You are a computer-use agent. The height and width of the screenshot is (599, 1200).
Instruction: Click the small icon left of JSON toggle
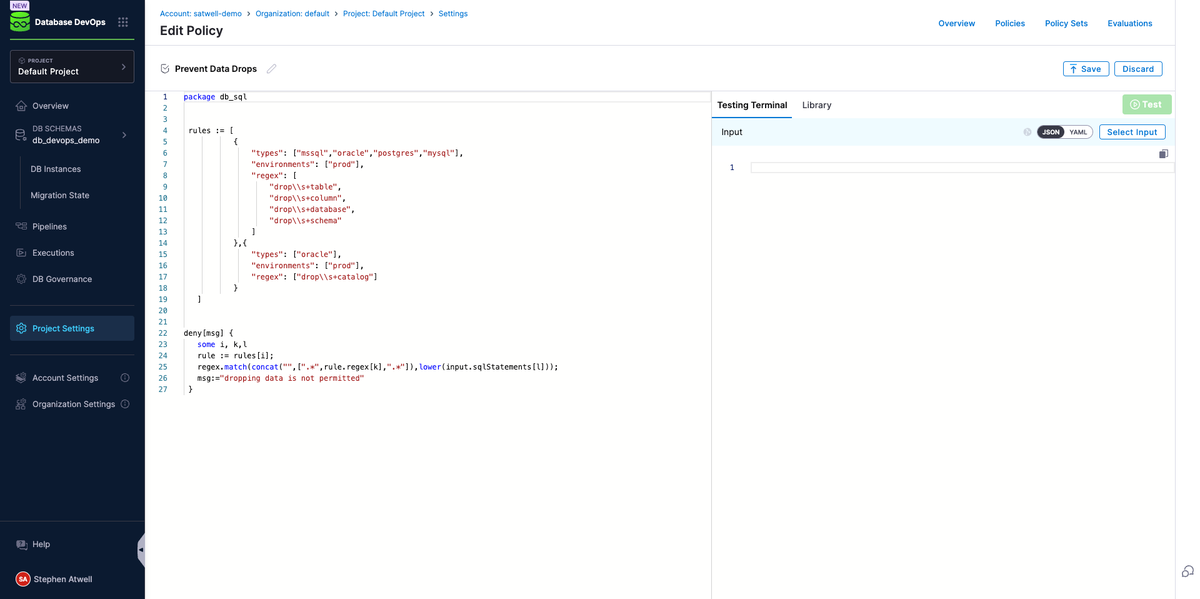click(x=1027, y=132)
